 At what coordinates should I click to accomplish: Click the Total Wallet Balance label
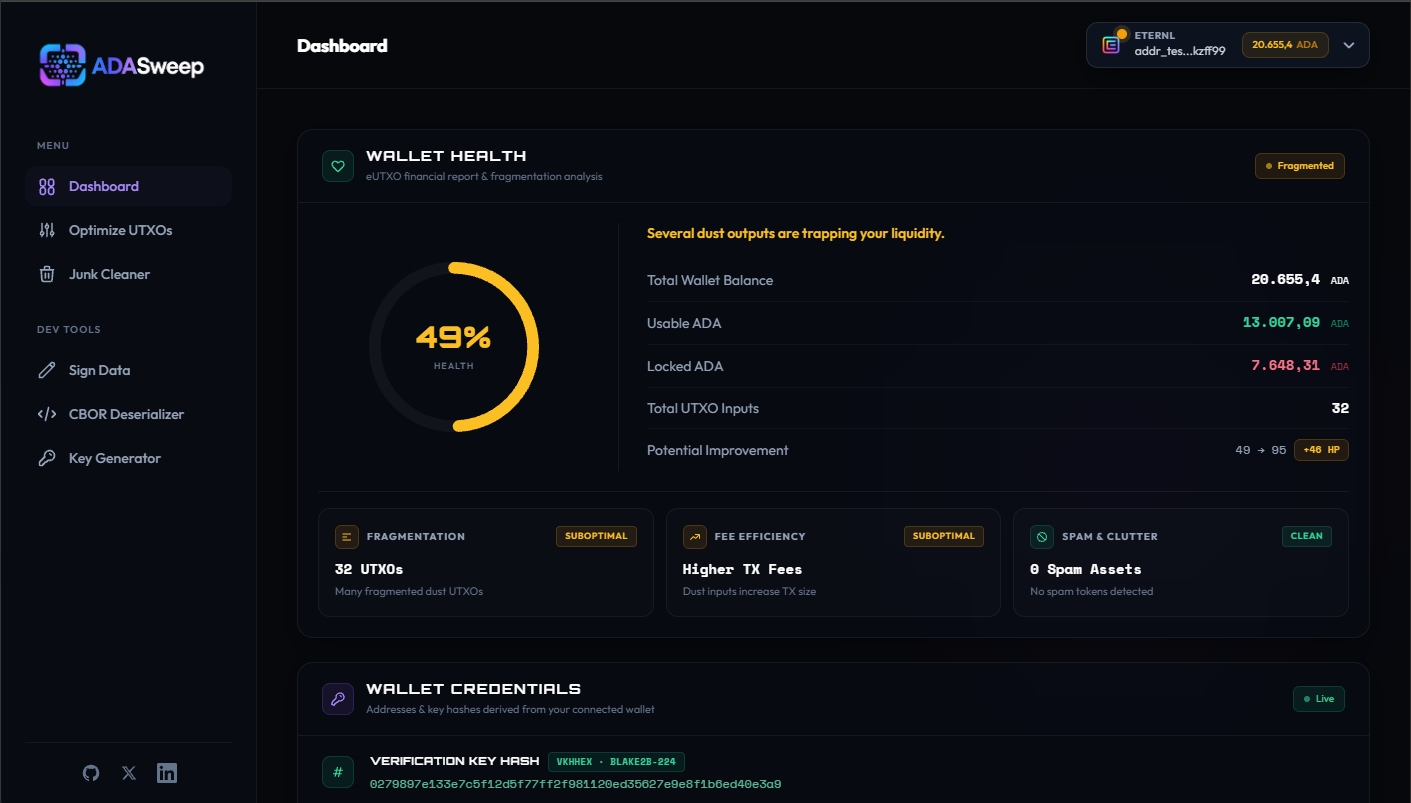(710, 280)
